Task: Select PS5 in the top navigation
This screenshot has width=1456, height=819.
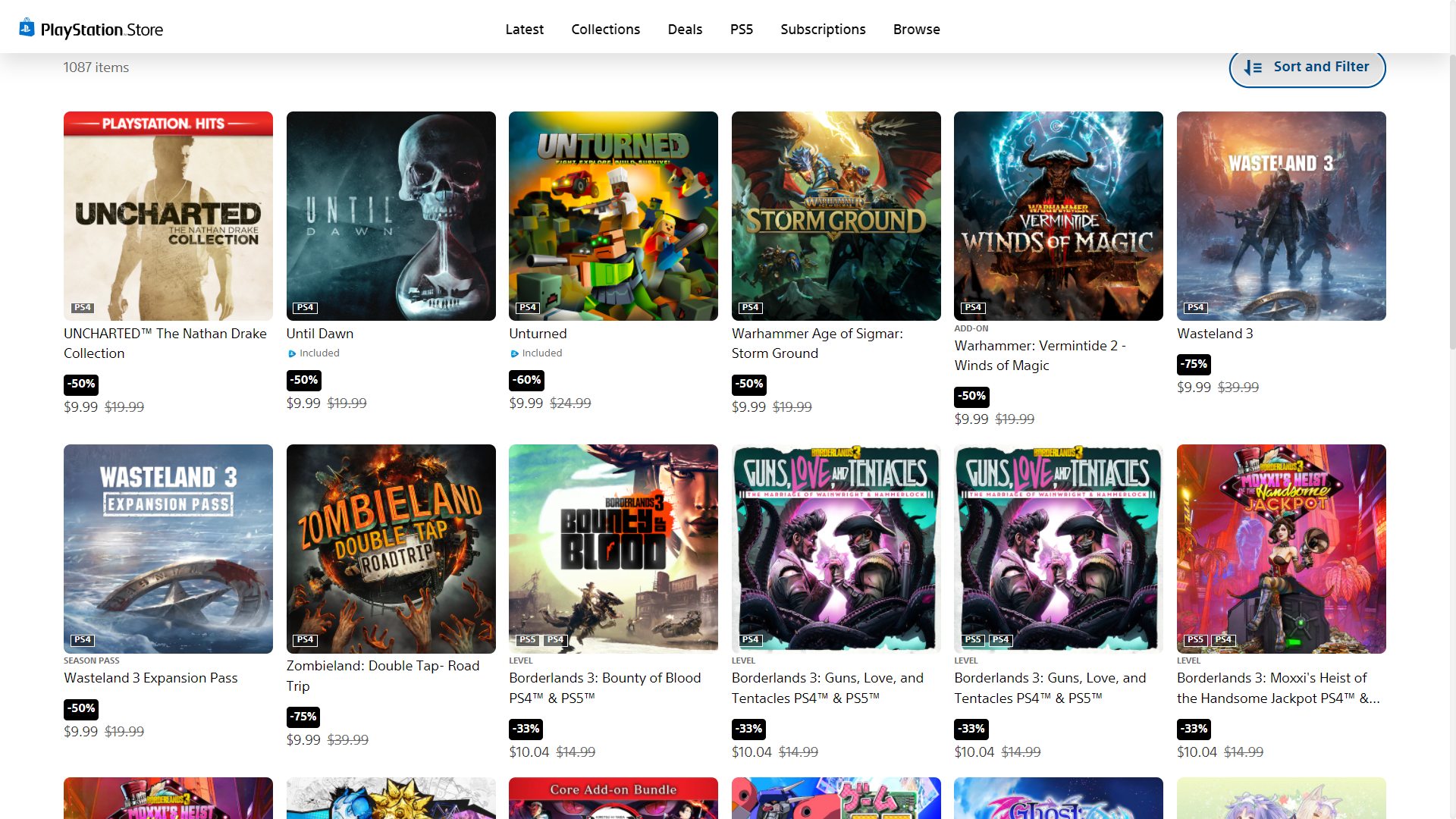Action: (x=741, y=29)
